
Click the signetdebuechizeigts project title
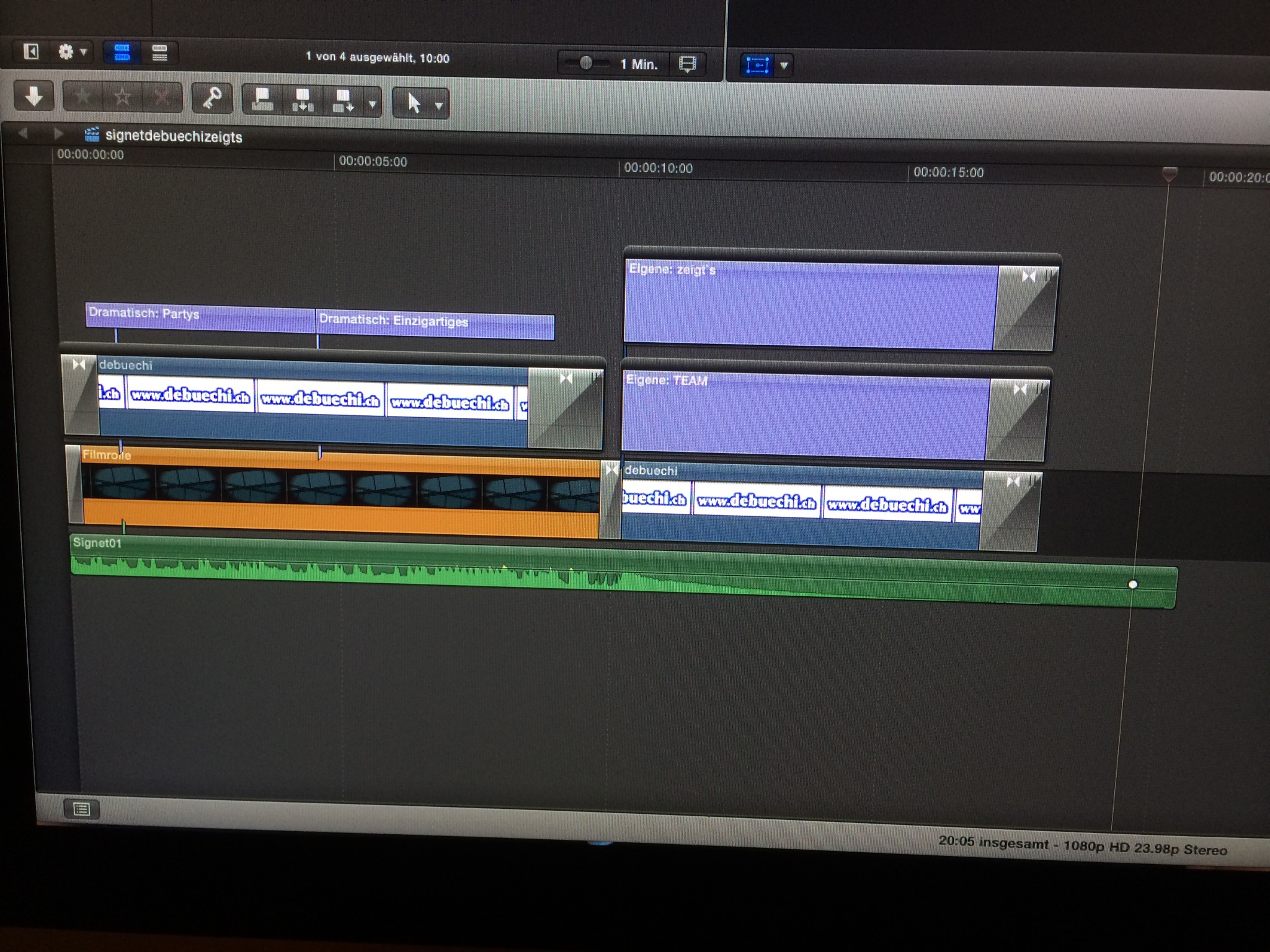coord(174,136)
